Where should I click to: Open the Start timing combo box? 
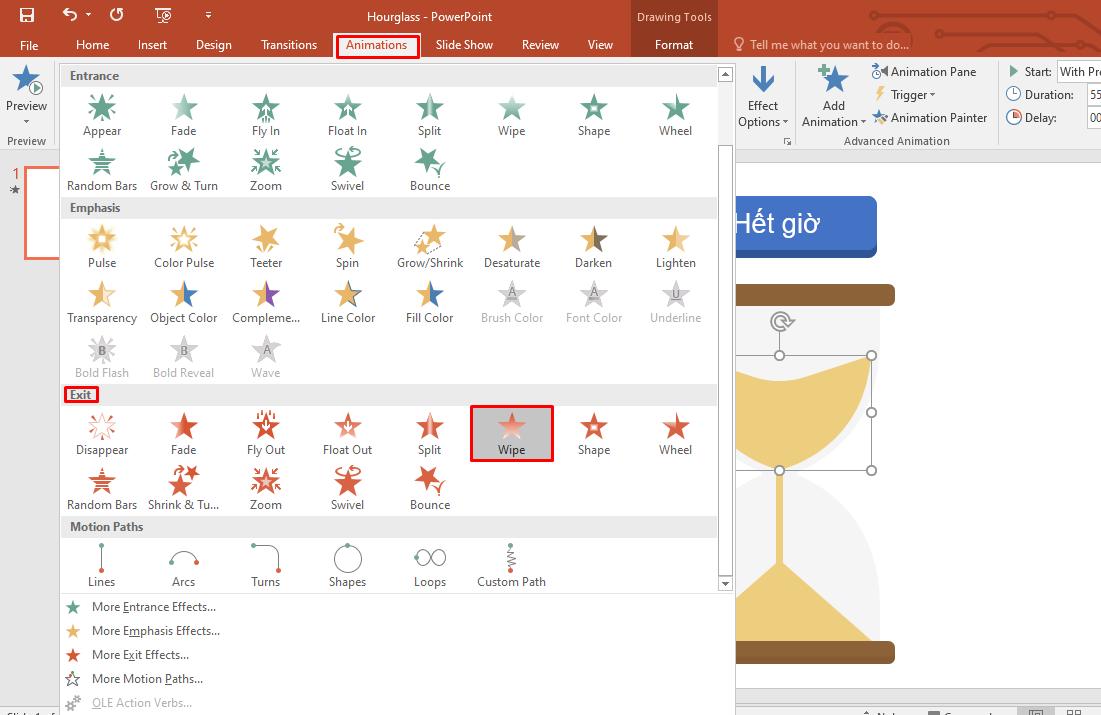point(1080,72)
